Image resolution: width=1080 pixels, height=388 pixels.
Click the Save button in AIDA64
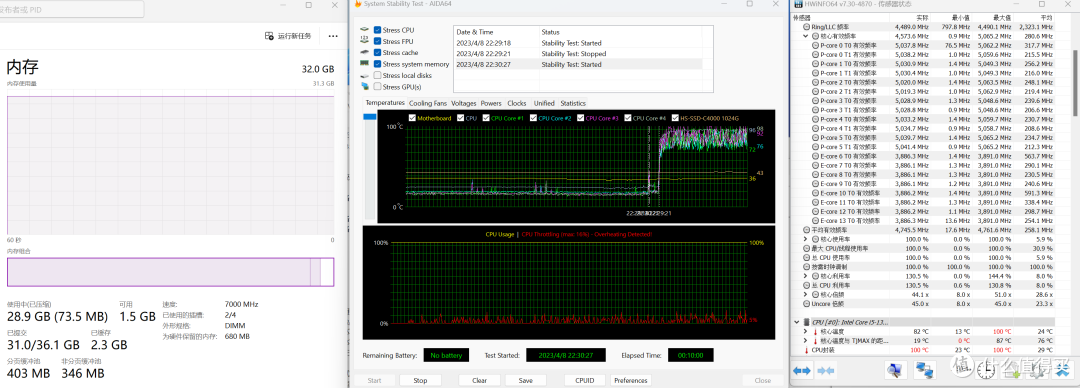tap(526, 380)
